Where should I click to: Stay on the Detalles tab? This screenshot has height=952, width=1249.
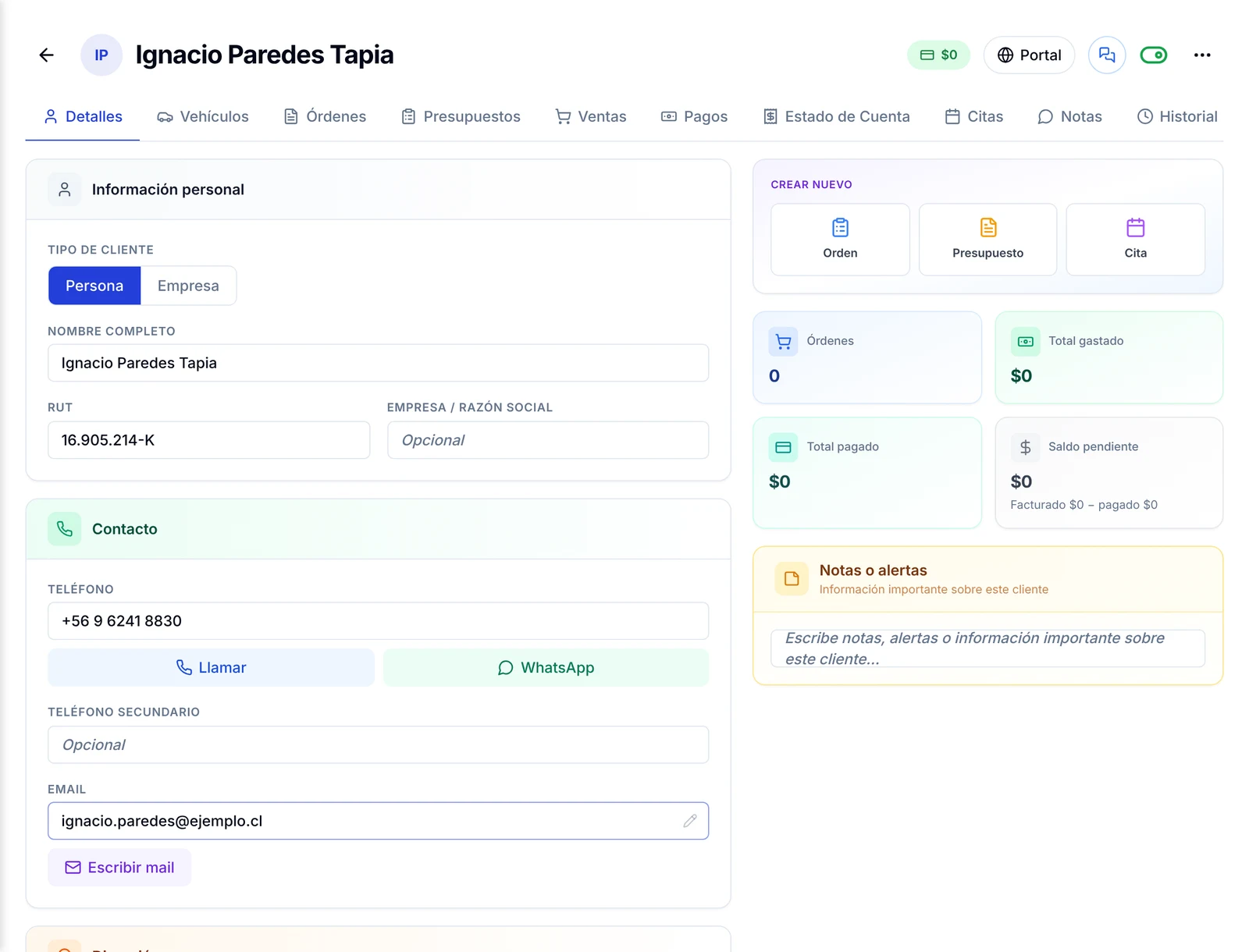(83, 116)
